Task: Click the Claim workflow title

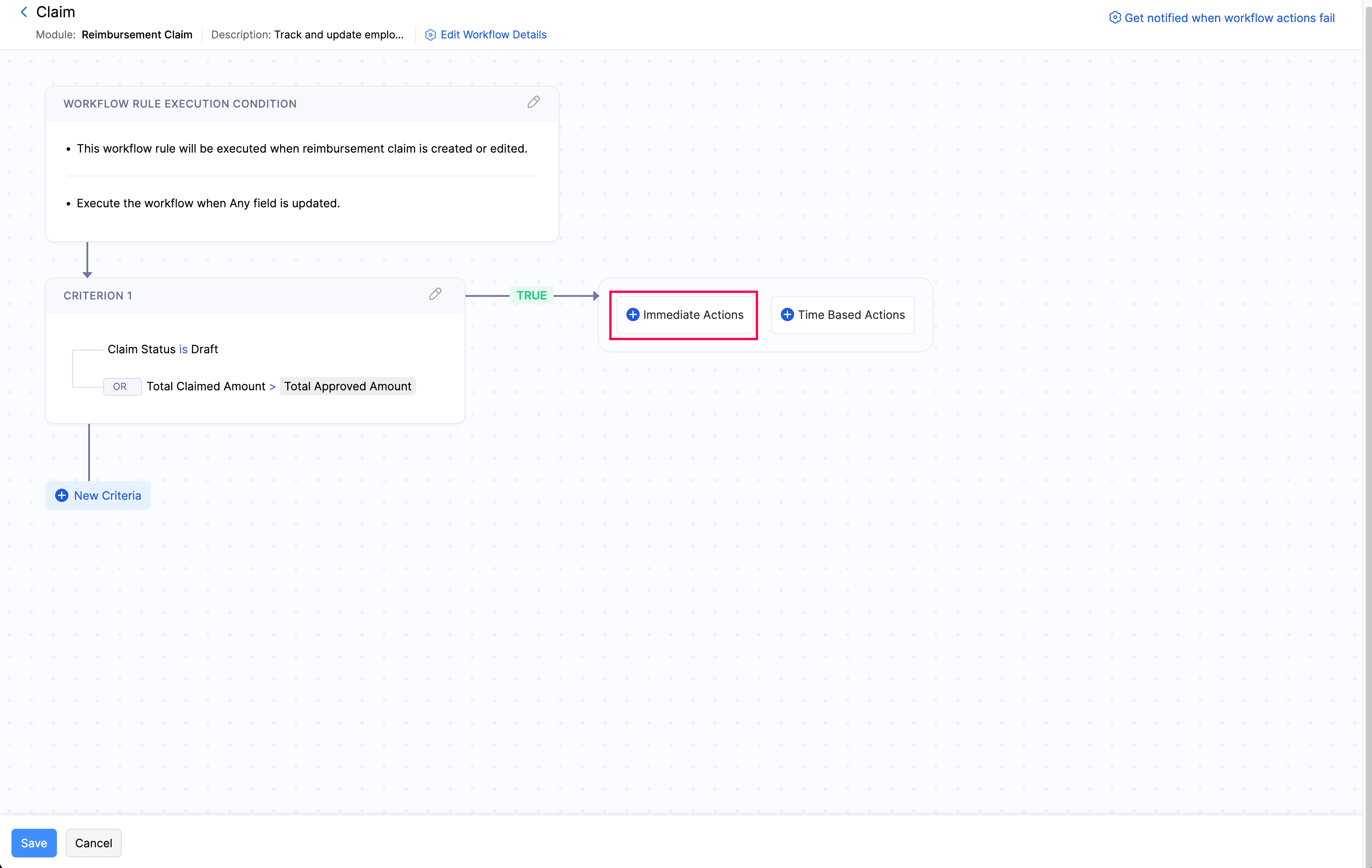Action: [55, 12]
